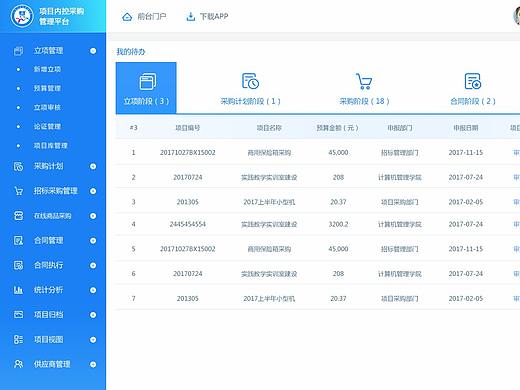The width and height of the screenshot is (520, 390).
Task: Click 20171027BX15002 in row 1
Action: [188, 152]
